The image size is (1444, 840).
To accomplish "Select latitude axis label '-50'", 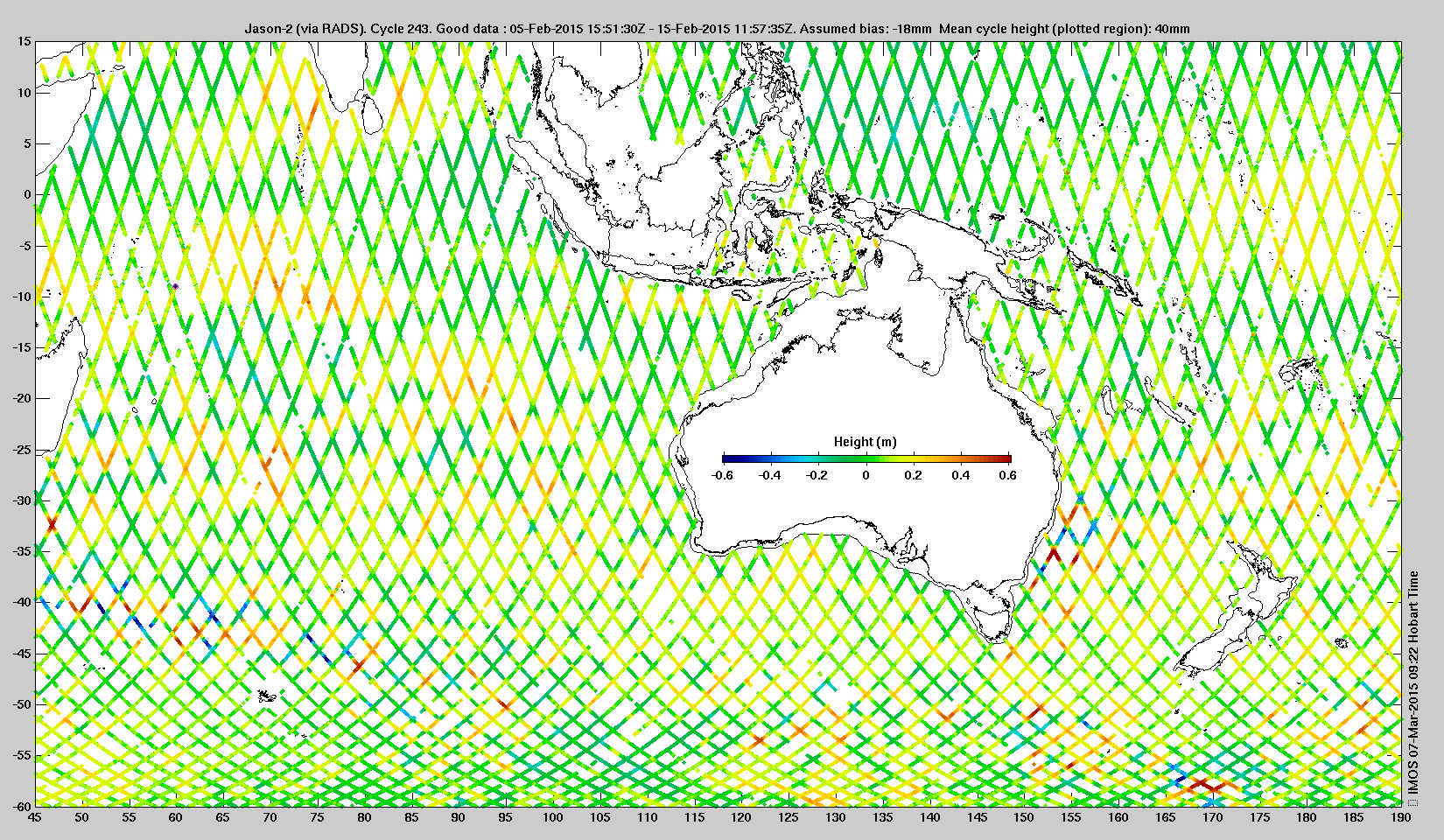I will pyautogui.click(x=21, y=704).
